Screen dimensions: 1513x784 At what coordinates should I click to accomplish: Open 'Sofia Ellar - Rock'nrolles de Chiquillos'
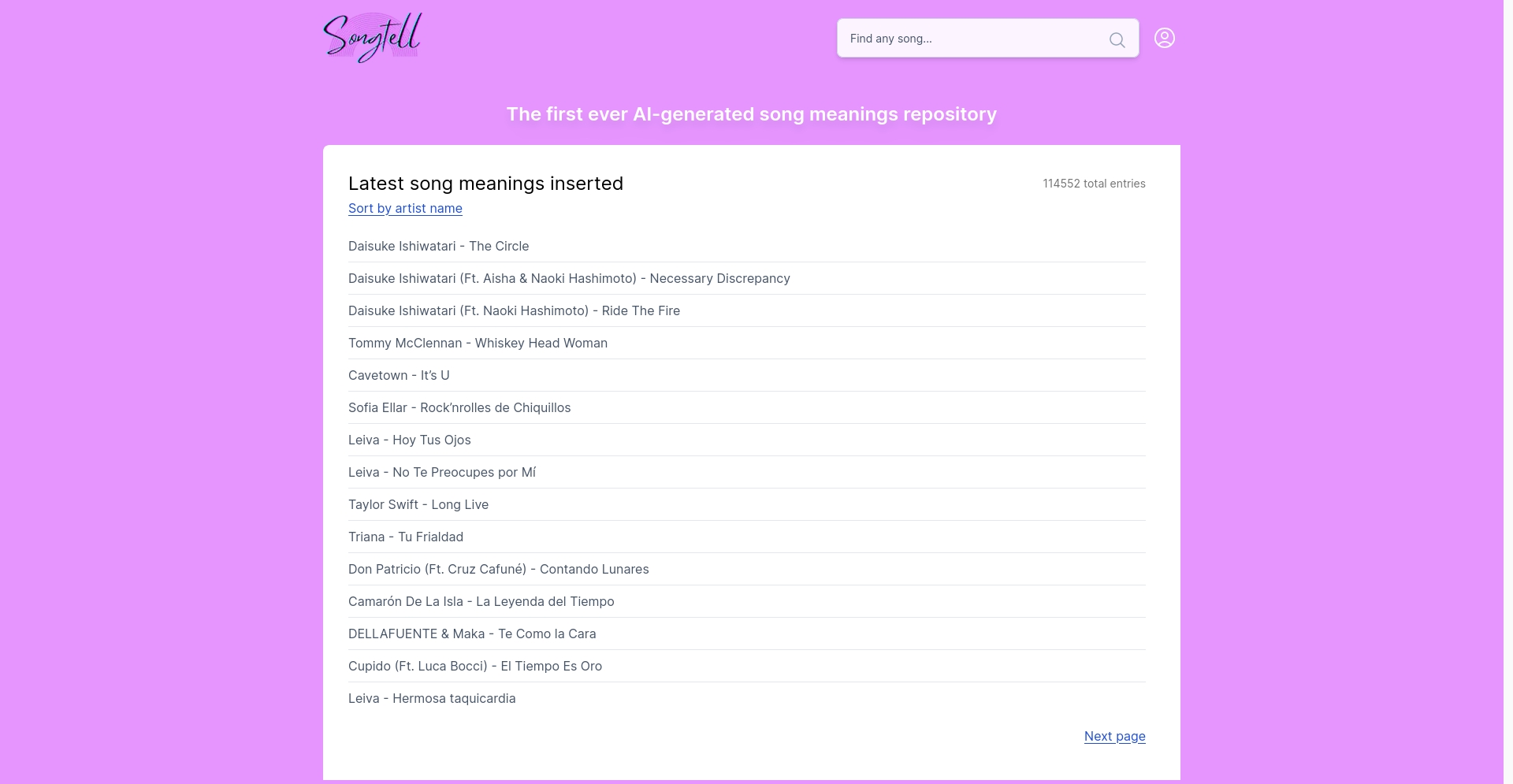[459, 407]
